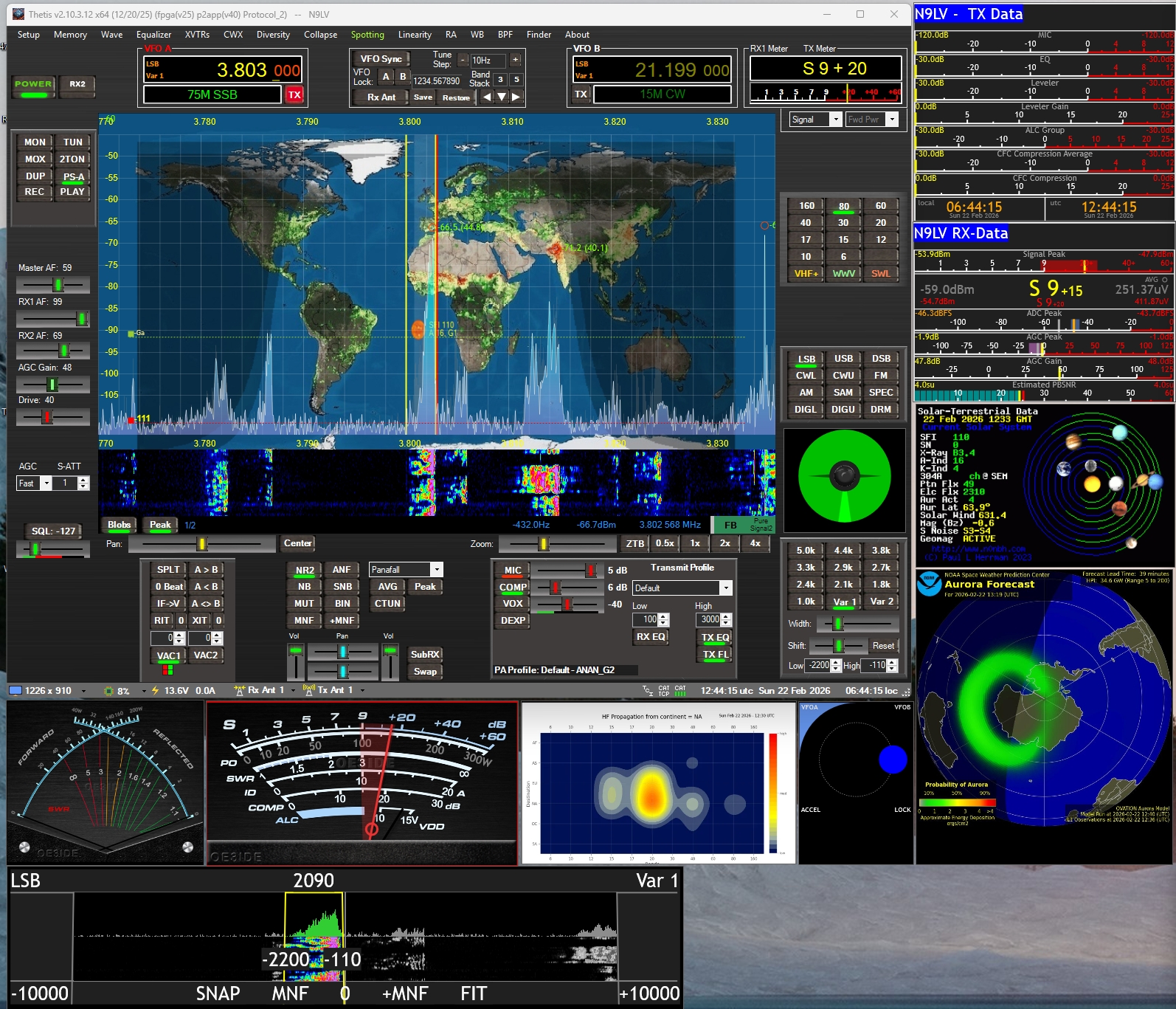Click the VFO Sync button
The width and height of the screenshot is (1176, 1009).
coord(381,59)
